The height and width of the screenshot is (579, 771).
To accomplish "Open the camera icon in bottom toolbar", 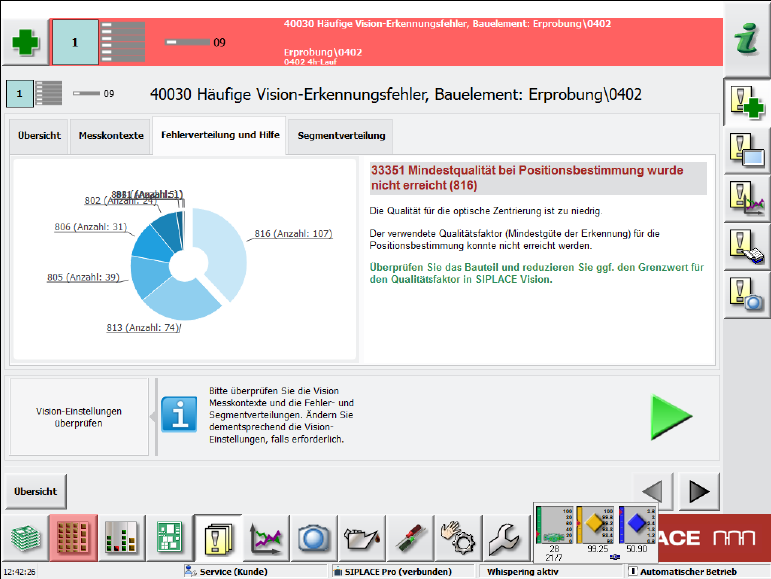I will point(314,538).
